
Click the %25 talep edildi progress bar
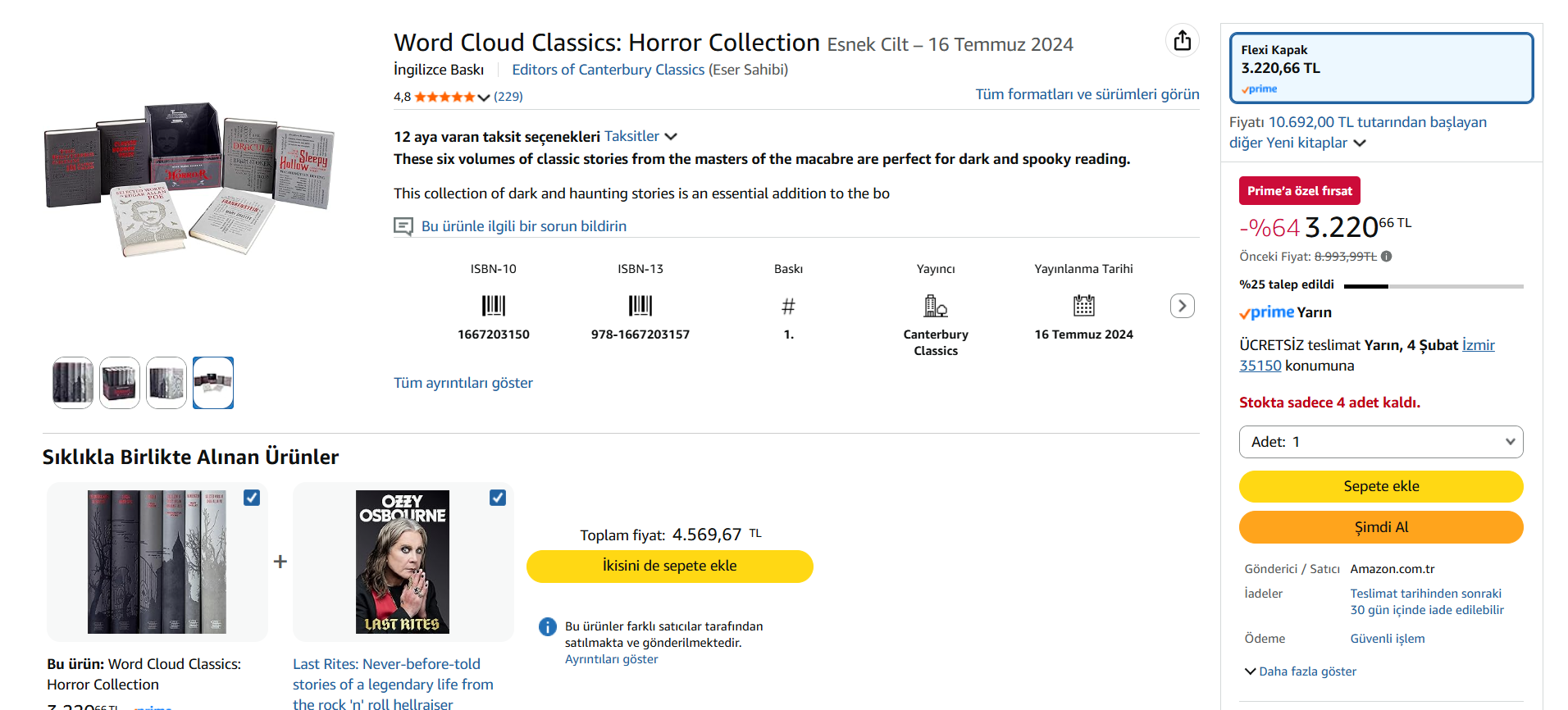click(x=1434, y=286)
